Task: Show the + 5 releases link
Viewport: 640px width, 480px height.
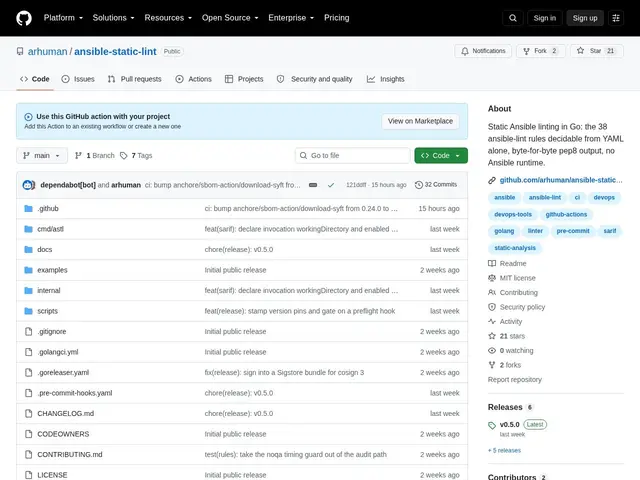Action: coord(504,451)
